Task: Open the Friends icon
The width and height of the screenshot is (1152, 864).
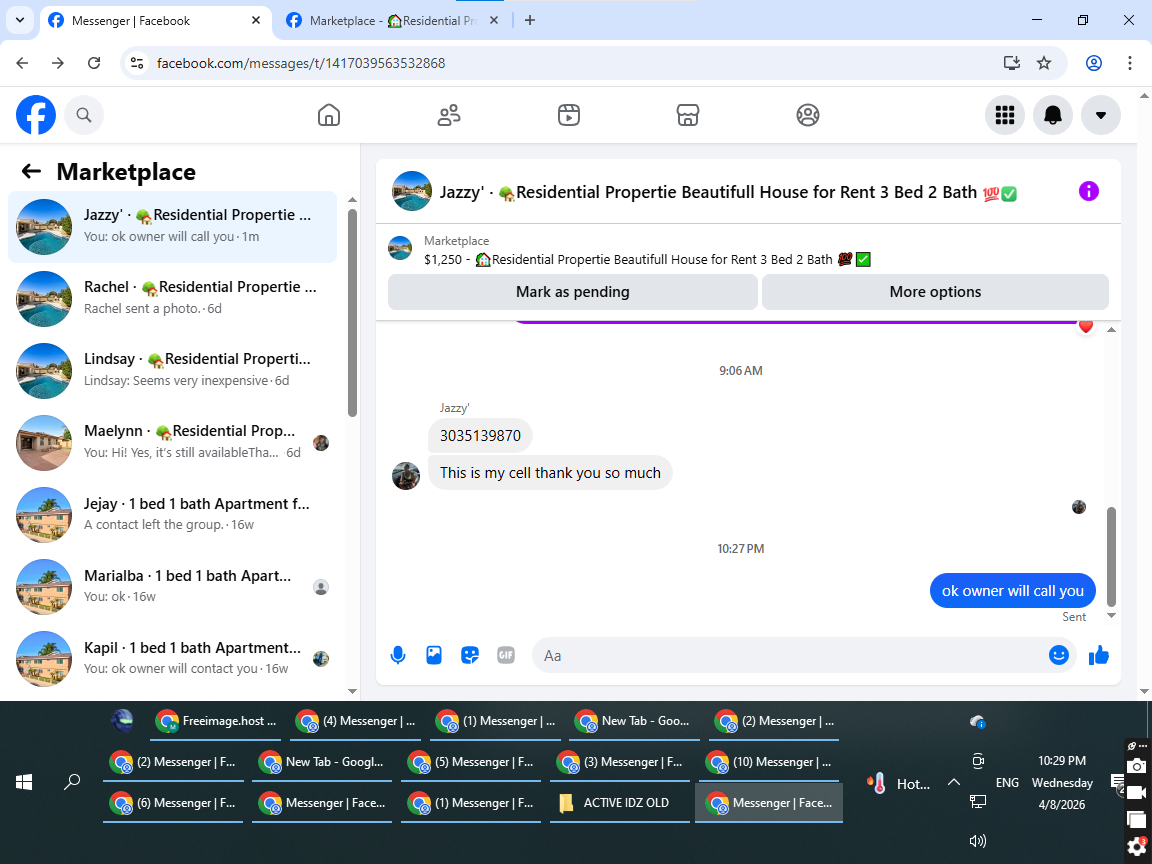Action: (449, 115)
